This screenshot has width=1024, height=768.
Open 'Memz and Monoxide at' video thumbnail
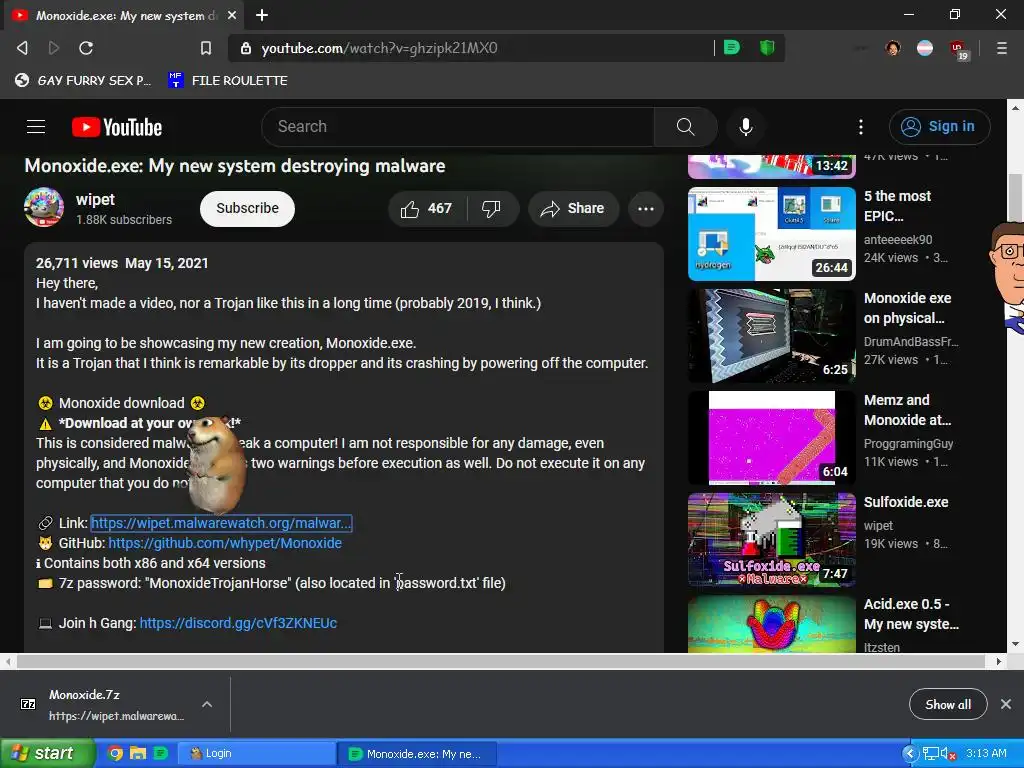click(772, 438)
